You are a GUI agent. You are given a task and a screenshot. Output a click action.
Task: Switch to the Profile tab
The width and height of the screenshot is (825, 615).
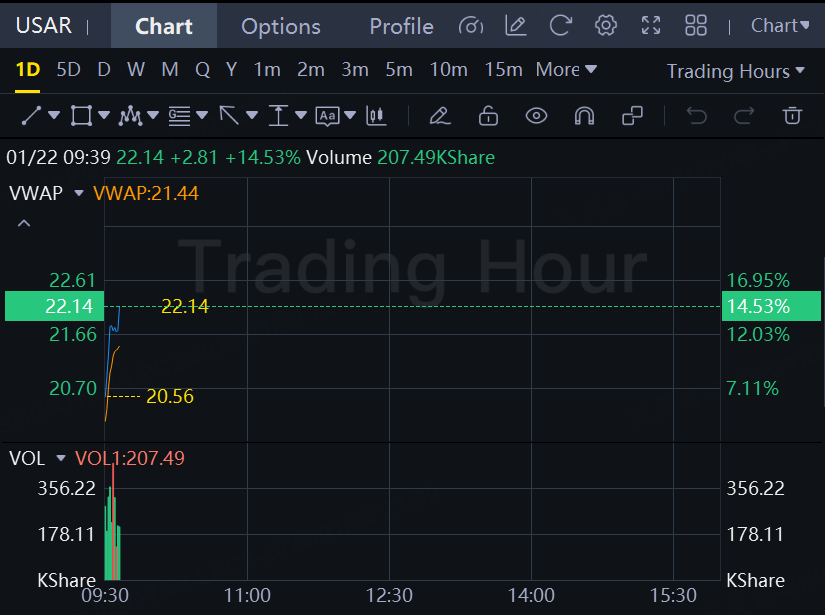401,26
